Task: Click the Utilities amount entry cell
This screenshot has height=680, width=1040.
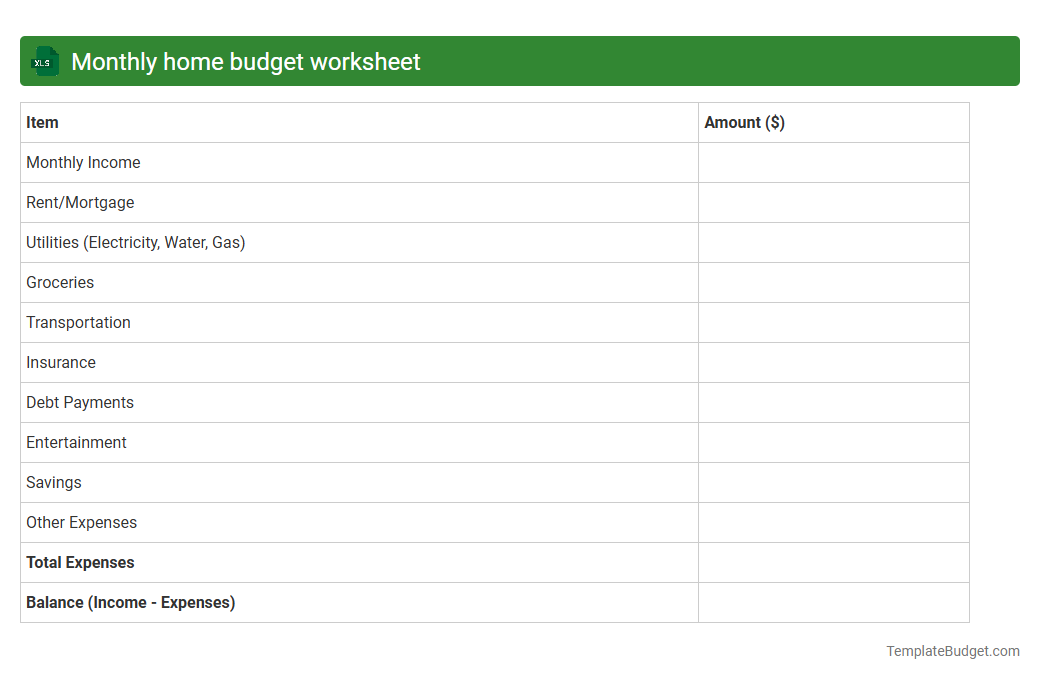Action: (834, 242)
